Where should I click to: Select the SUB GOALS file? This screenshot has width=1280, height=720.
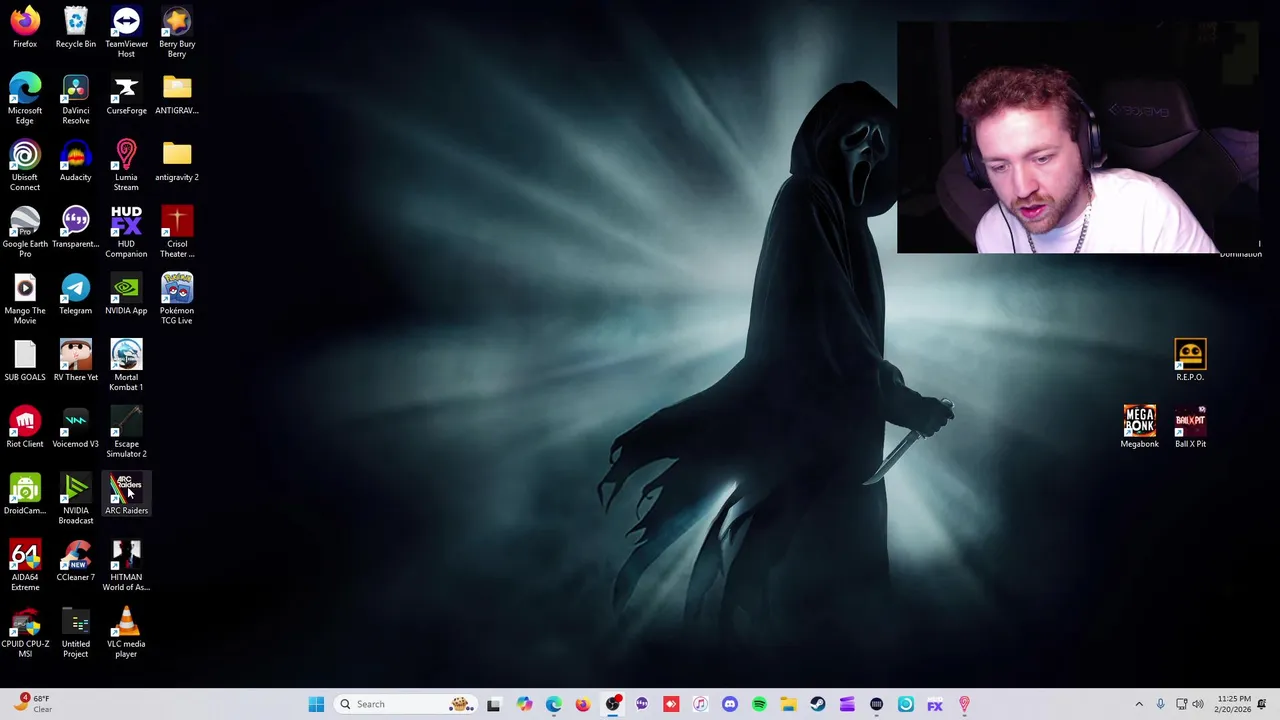click(x=25, y=361)
